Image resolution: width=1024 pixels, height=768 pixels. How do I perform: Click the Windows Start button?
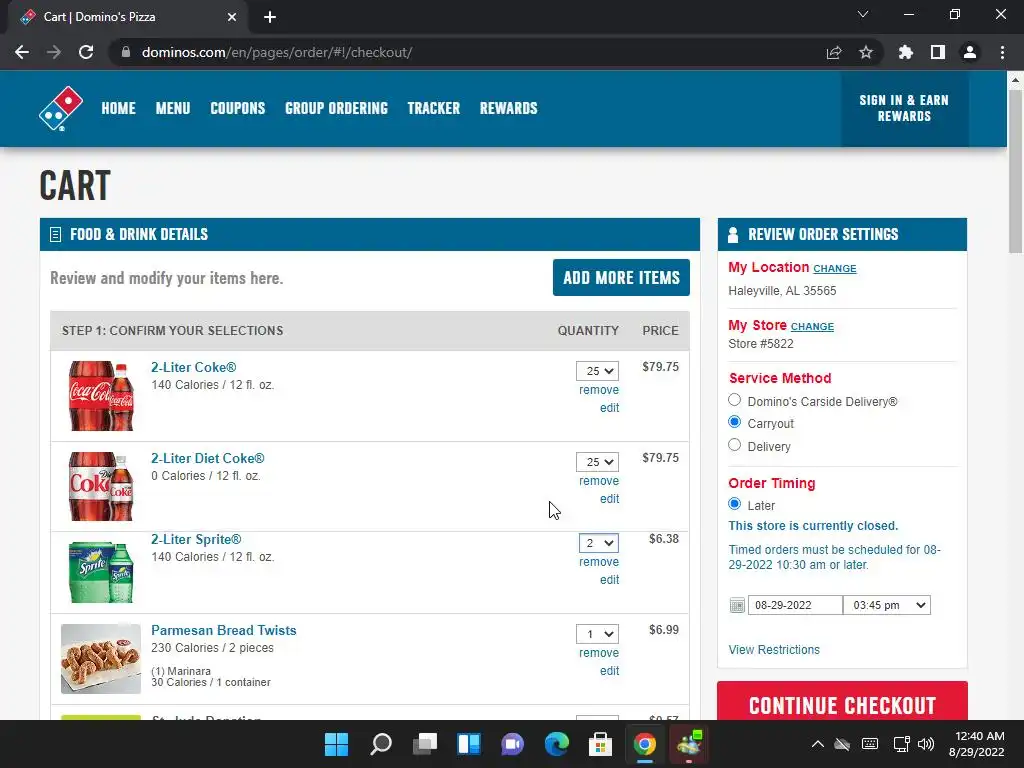pos(336,744)
